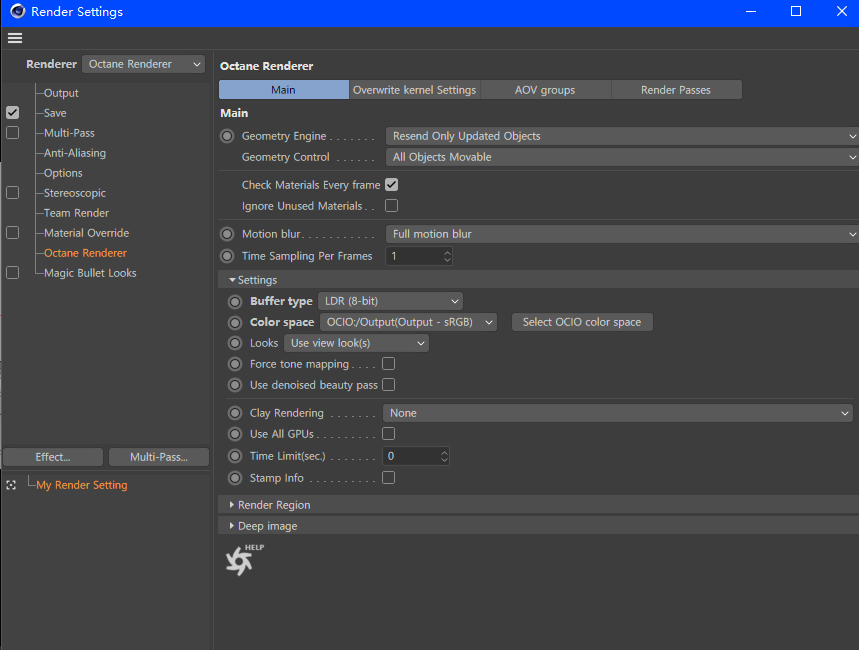
Task: Disable Check Materials Every frame checkbox
Action: pyautogui.click(x=391, y=185)
